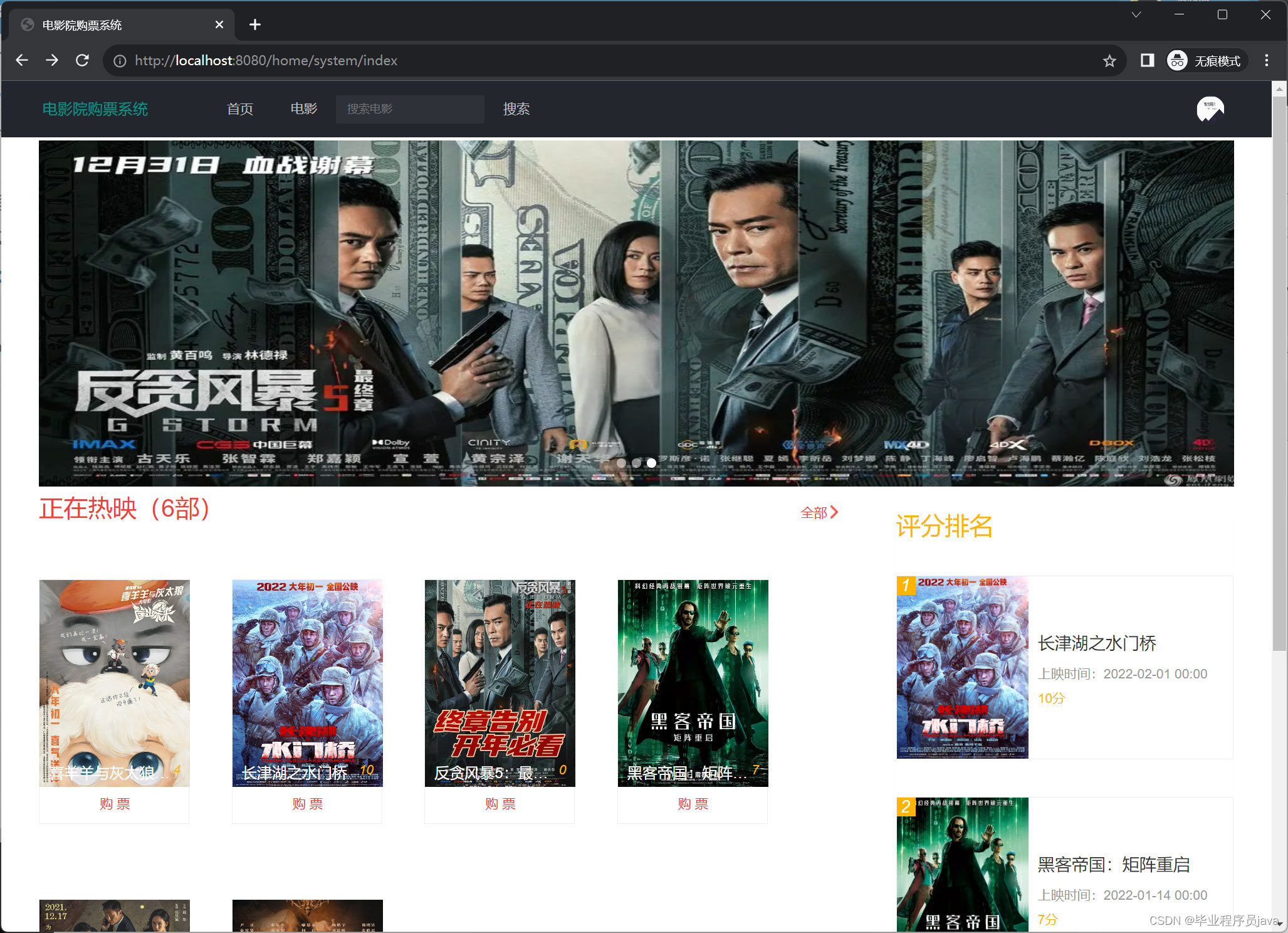Image resolution: width=1288 pixels, height=933 pixels.
Task: Open a new browser tab
Action: [254, 24]
